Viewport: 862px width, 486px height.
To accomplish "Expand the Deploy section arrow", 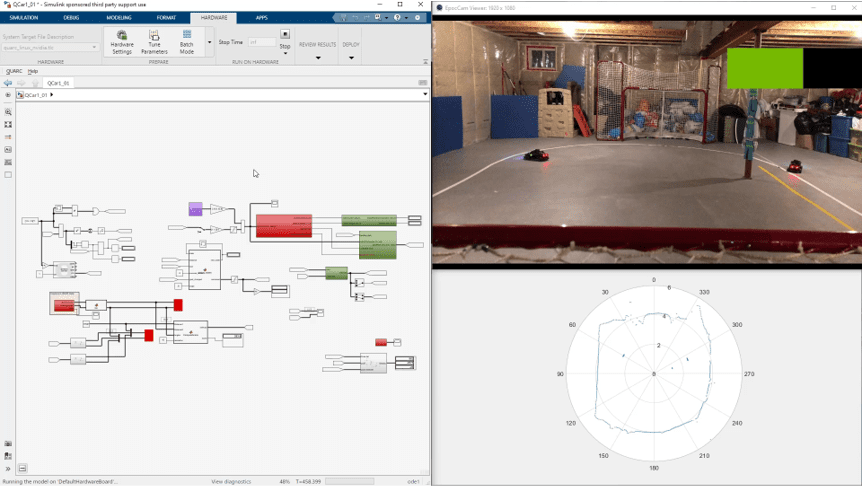I will (x=351, y=58).
